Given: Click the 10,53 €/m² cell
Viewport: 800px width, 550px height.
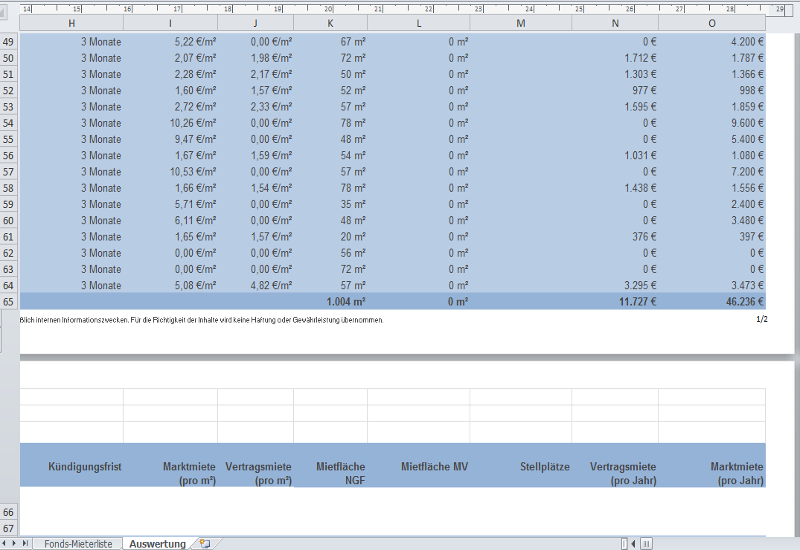Looking at the screenshot, I should pyautogui.click(x=170, y=172).
